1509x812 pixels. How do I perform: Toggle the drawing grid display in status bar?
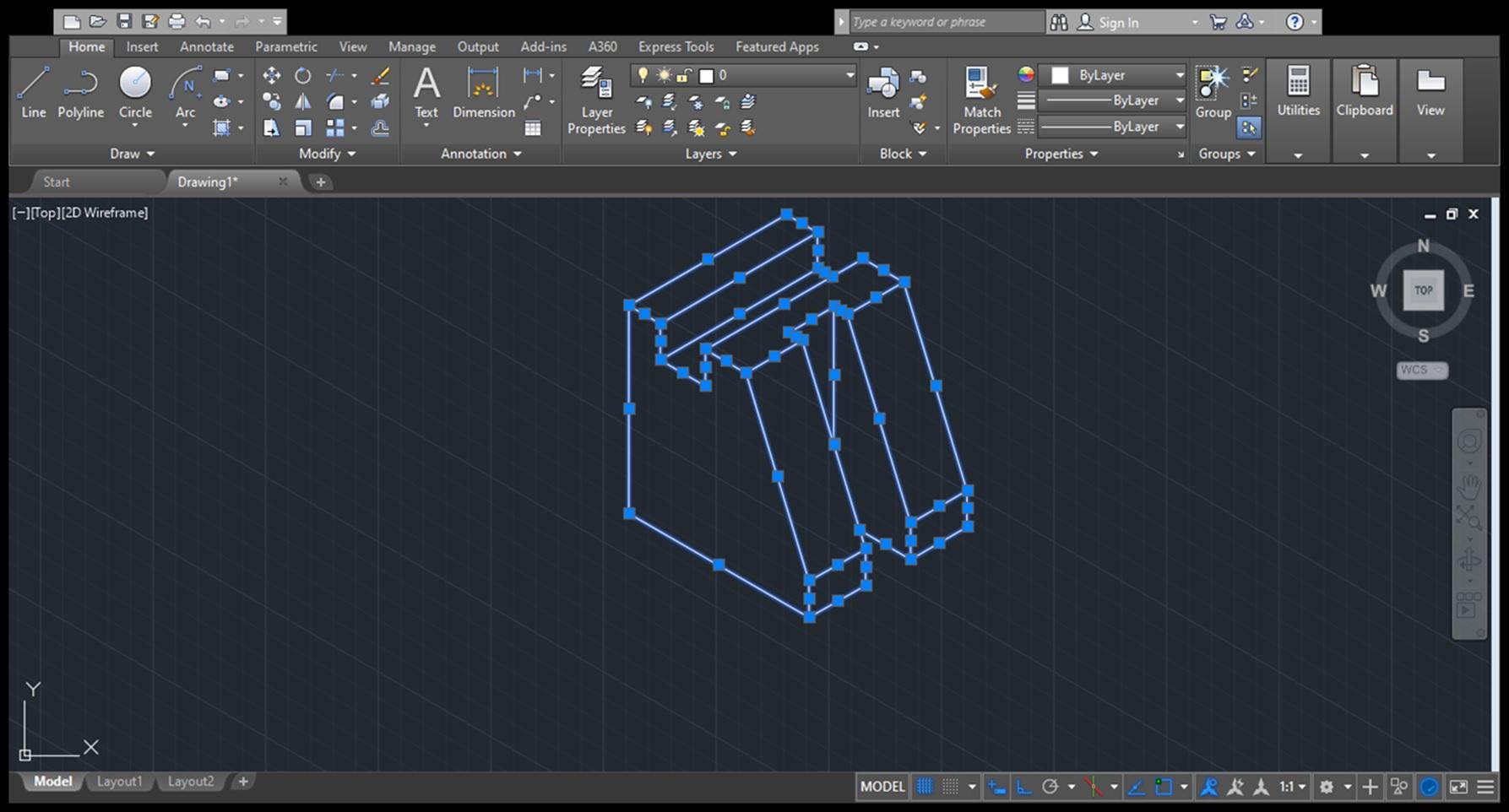(x=925, y=787)
